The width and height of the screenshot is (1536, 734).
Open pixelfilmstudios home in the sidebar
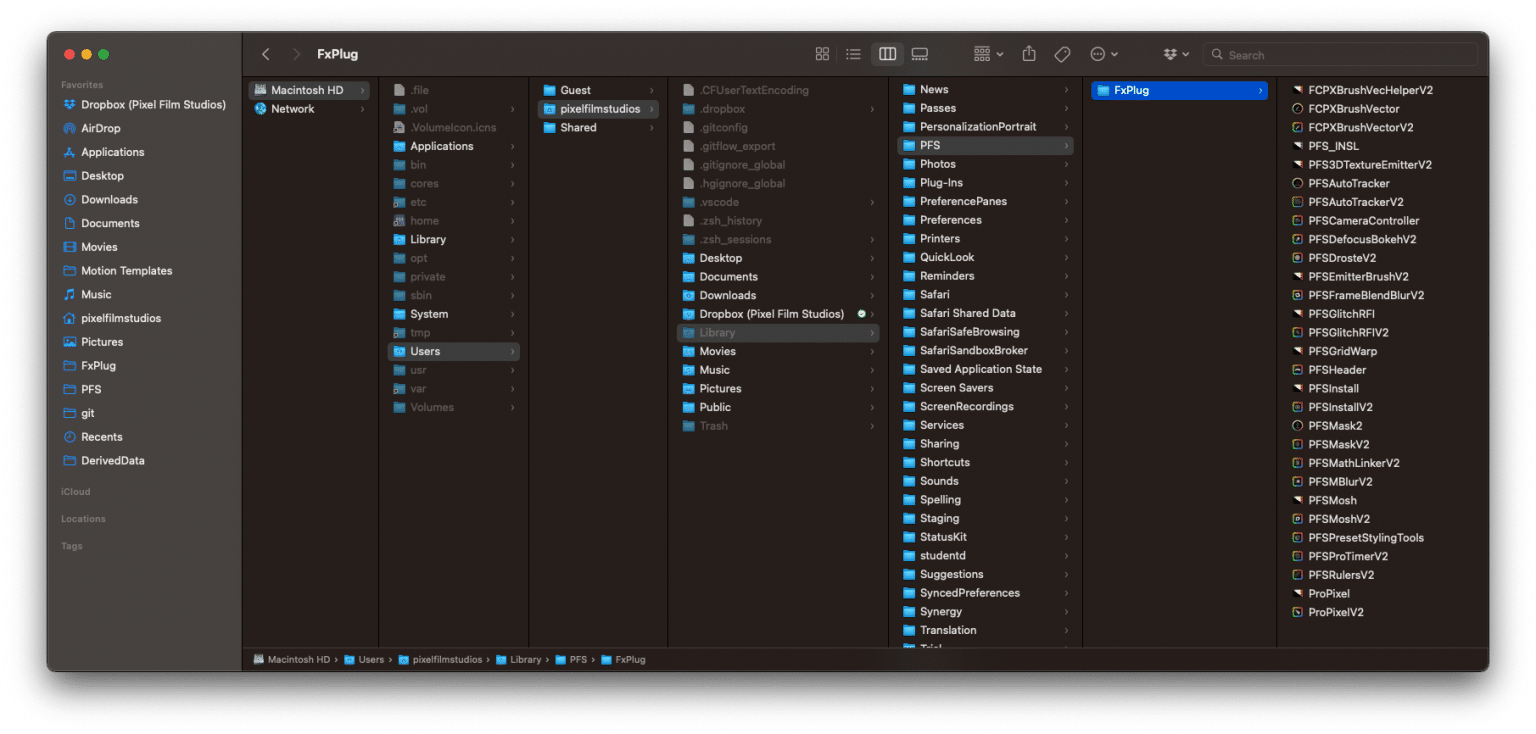(x=112, y=318)
